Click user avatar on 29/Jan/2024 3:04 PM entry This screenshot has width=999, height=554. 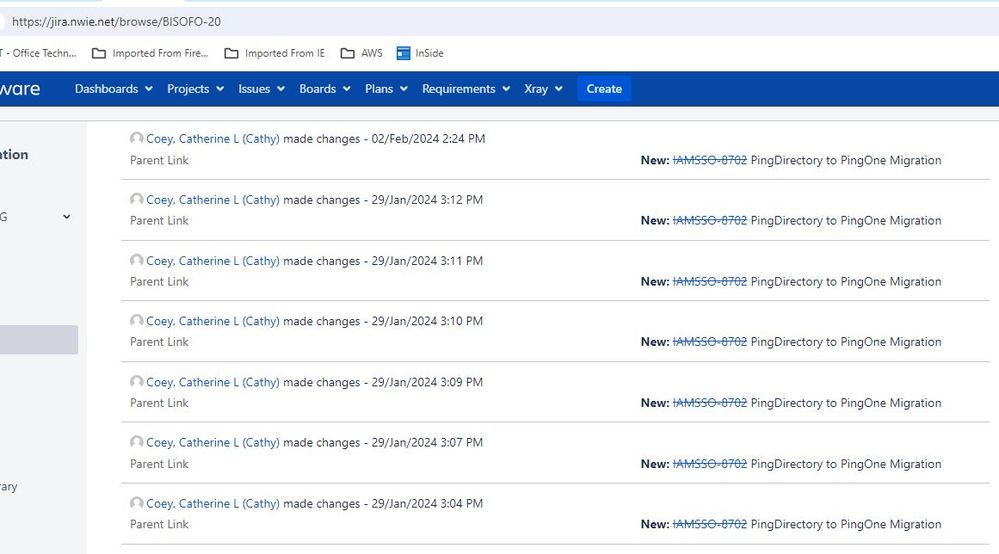click(136, 503)
